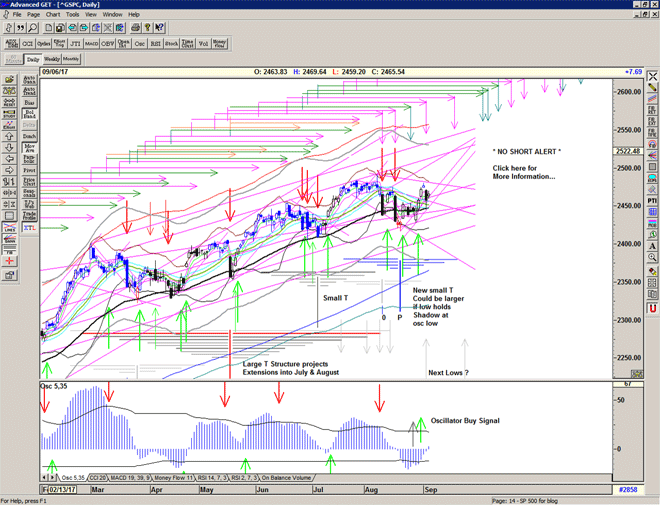Open the Window menu
The height and width of the screenshot is (505, 660).
click(x=112, y=15)
